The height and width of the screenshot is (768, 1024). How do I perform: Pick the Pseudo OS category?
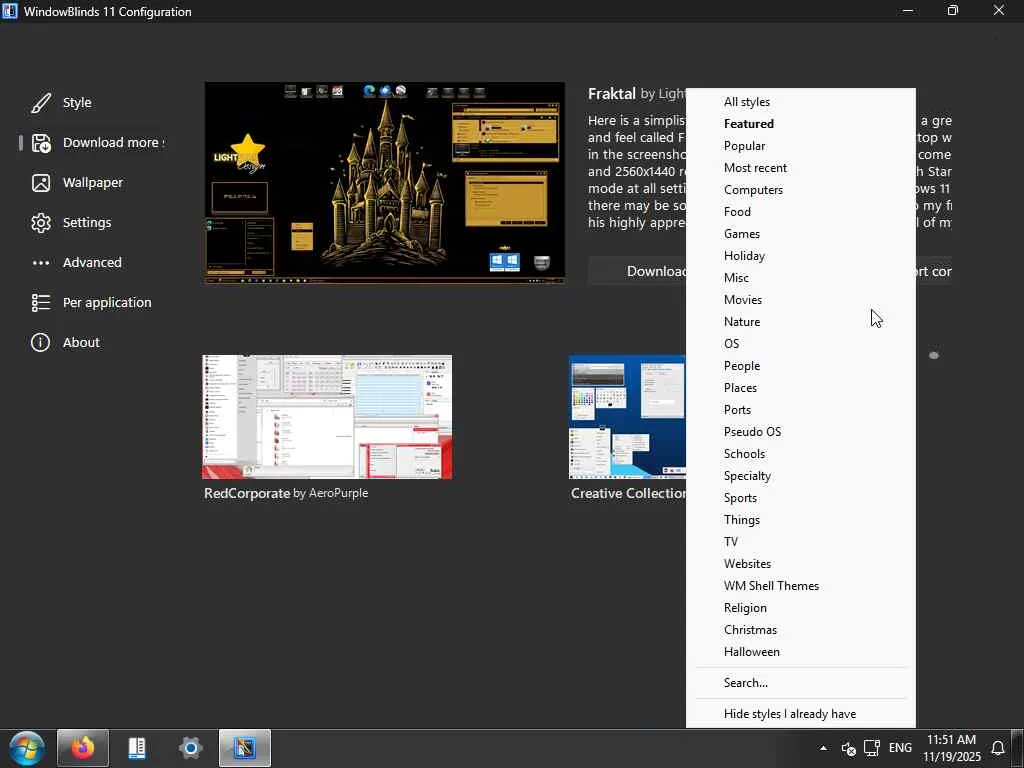point(801,432)
